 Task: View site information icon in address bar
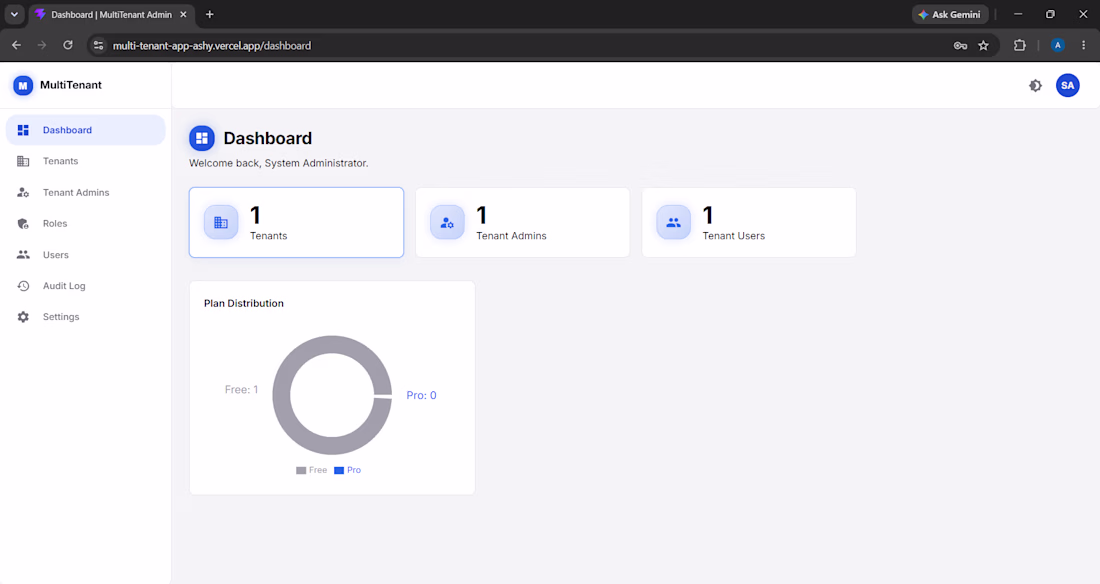(x=98, y=46)
